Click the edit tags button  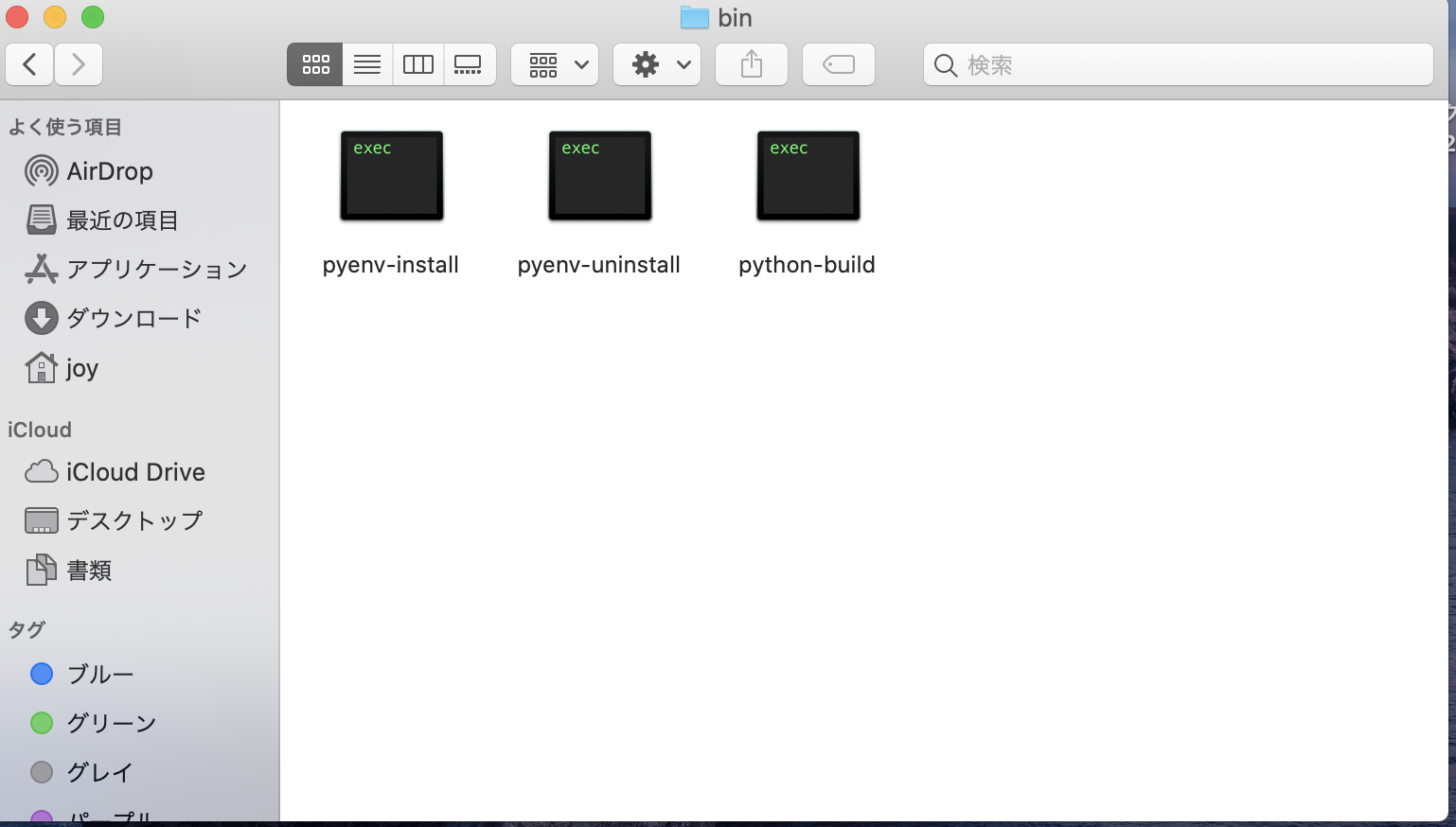[x=839, y=64]
